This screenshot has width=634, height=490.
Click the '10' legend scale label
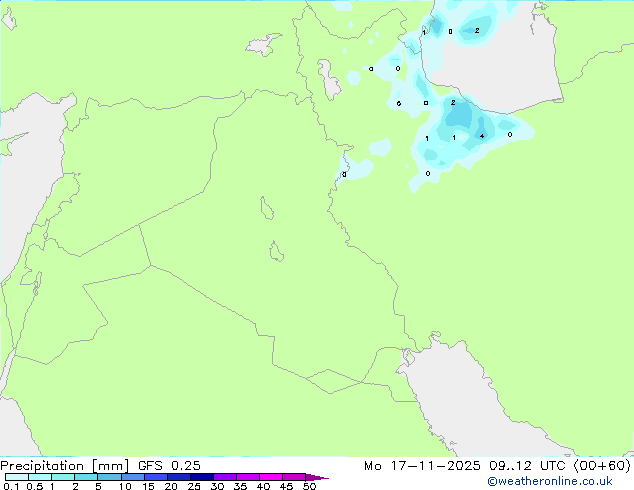pyautogui.click(x=125, y=486)
